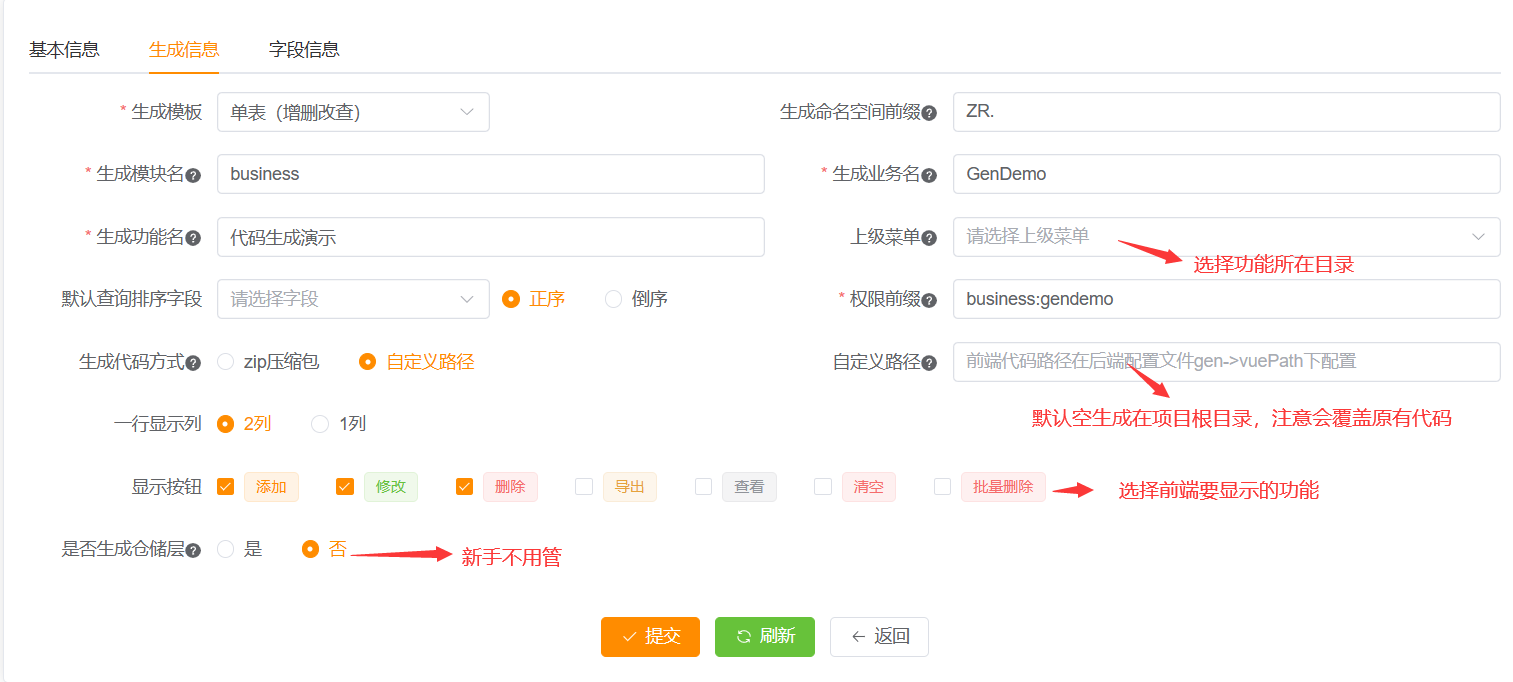Image resolution: width=1513 pixels, height=682 pixels.
Task: Choose zip压缩包 as code generation method
Action: pos(226,362)
